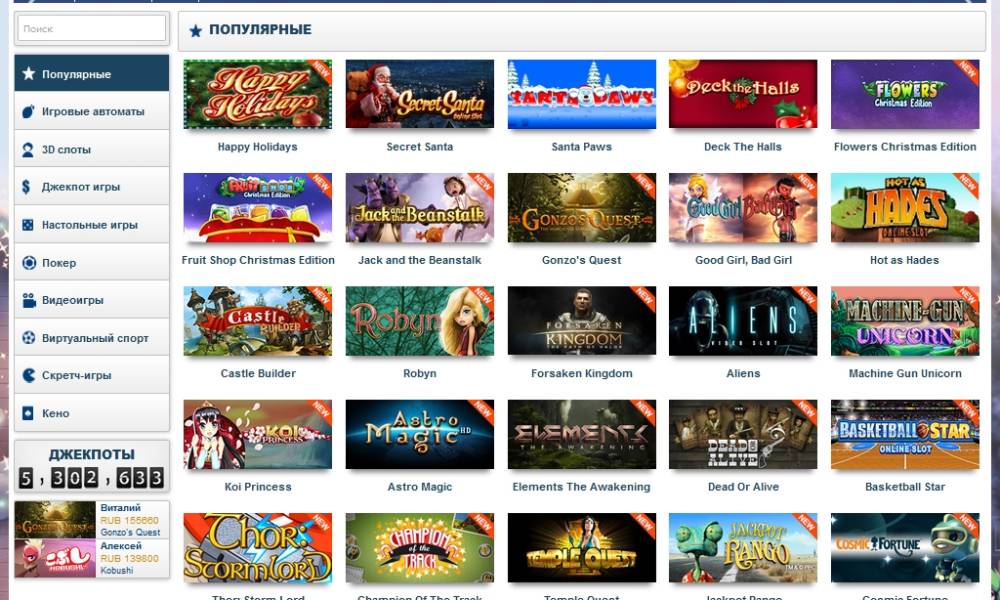Click the jackpot counter under ДЖЕКПОТЫ
This screenshot has height=600, width=1000.
(92, 478)
